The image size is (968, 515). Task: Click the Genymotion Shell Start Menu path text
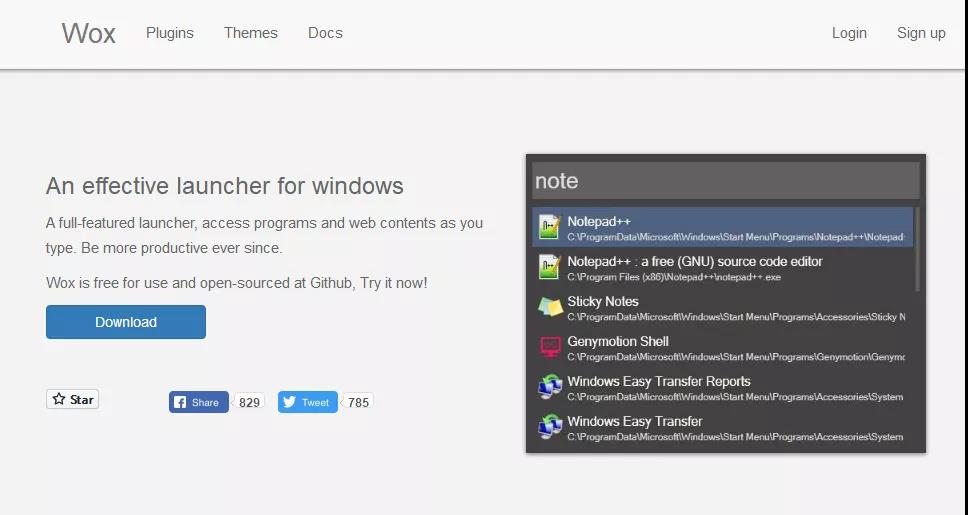click(736, 357)
